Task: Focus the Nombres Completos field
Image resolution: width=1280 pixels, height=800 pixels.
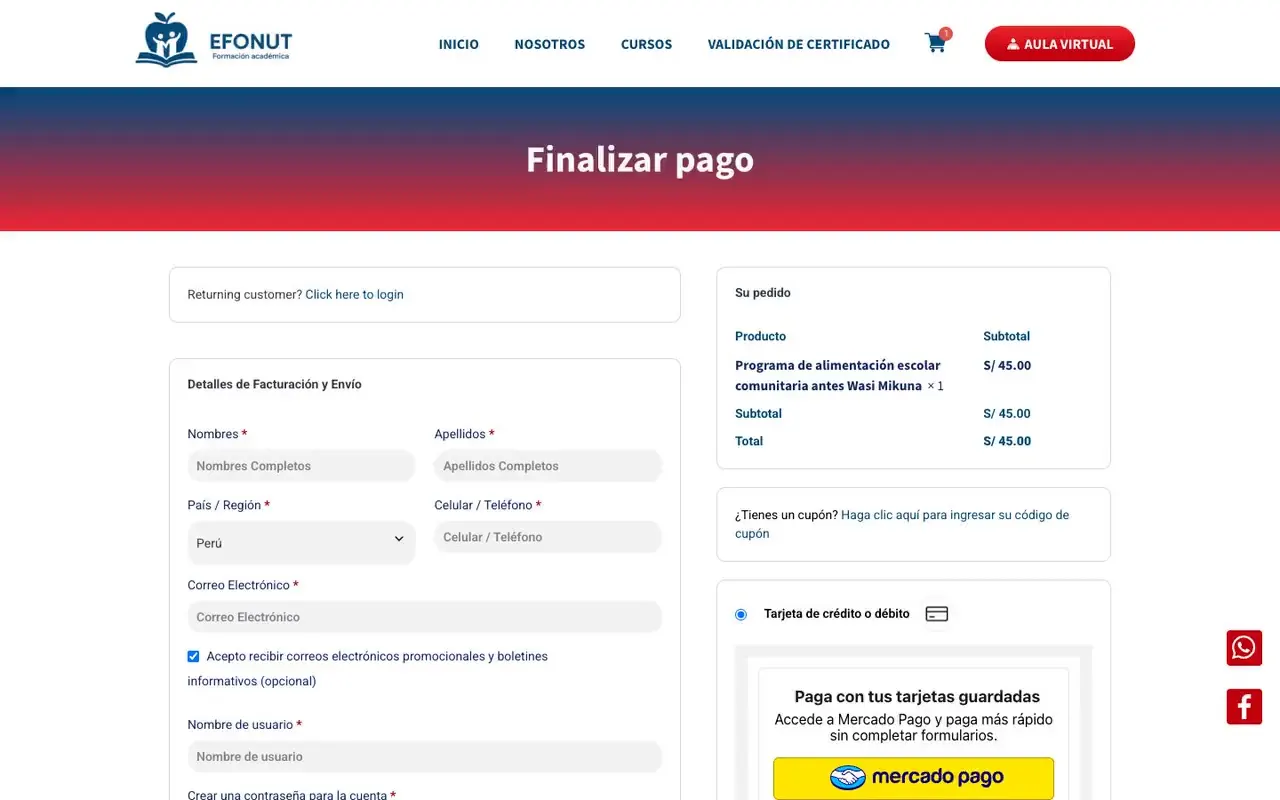Action: coord(301,466)
